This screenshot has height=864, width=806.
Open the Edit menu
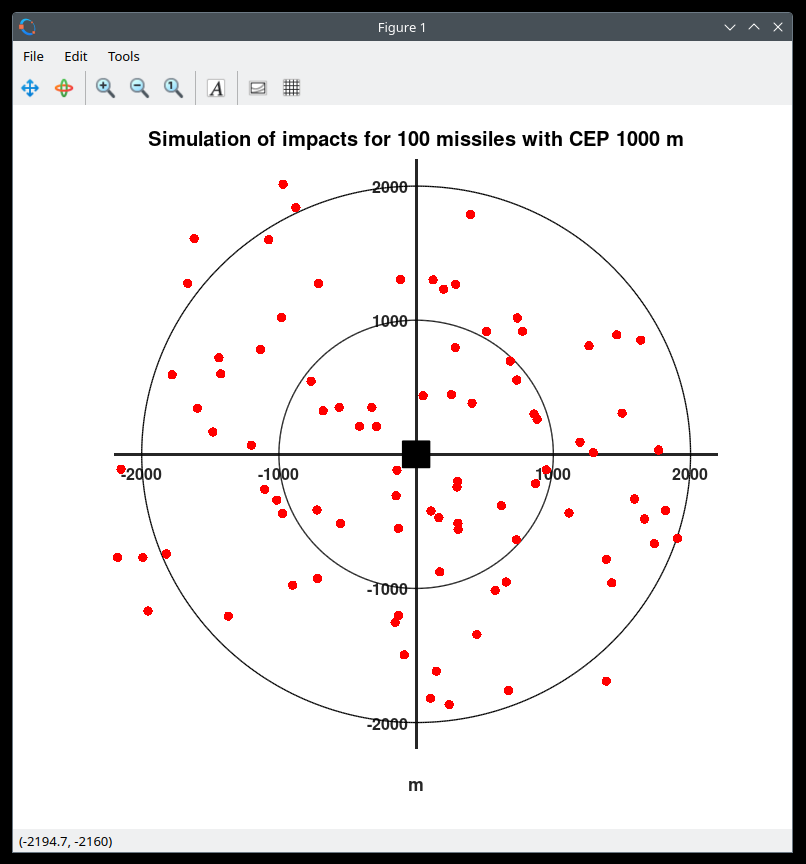click(x=75, y=56)
